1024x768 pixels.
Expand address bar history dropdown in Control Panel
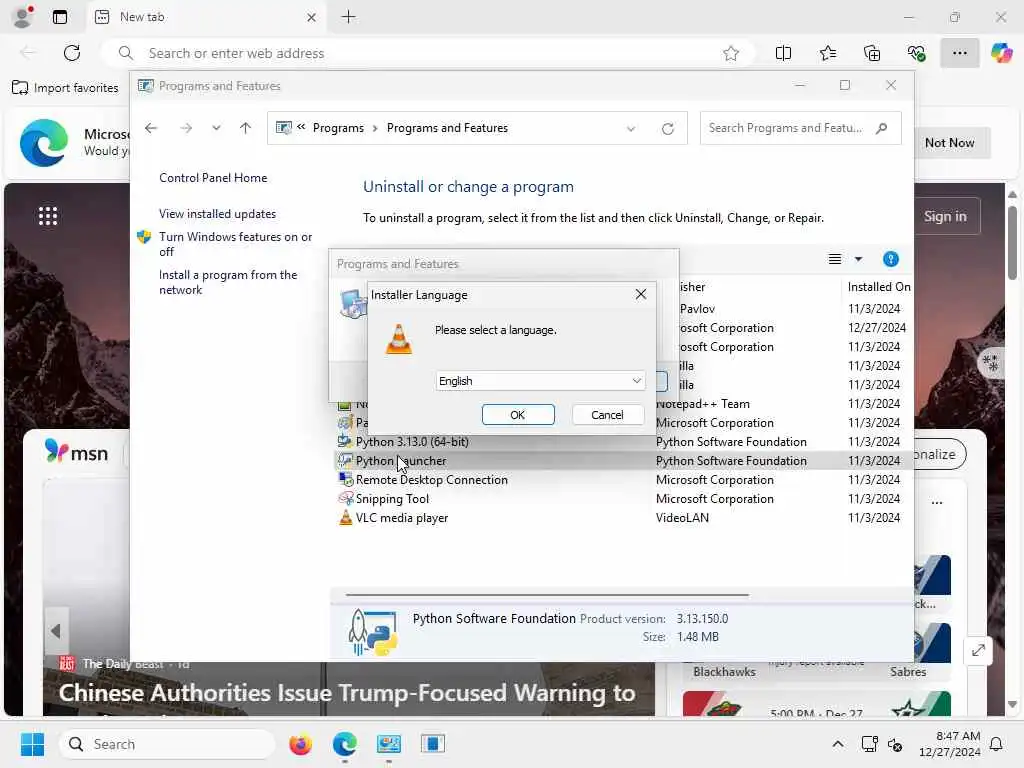point(631,129)
